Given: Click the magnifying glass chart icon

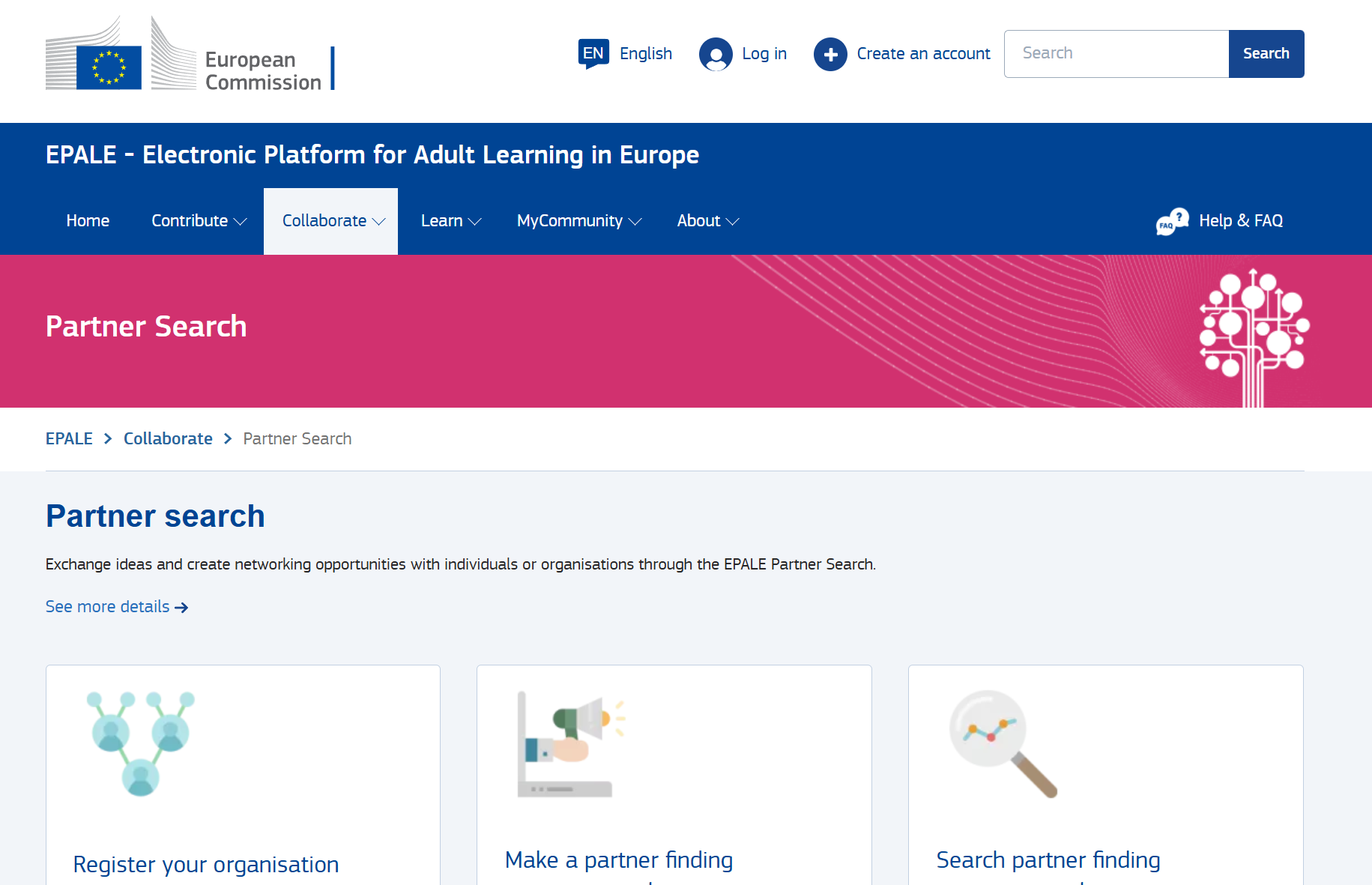Looking at the screenshot, I should 1003,743.
